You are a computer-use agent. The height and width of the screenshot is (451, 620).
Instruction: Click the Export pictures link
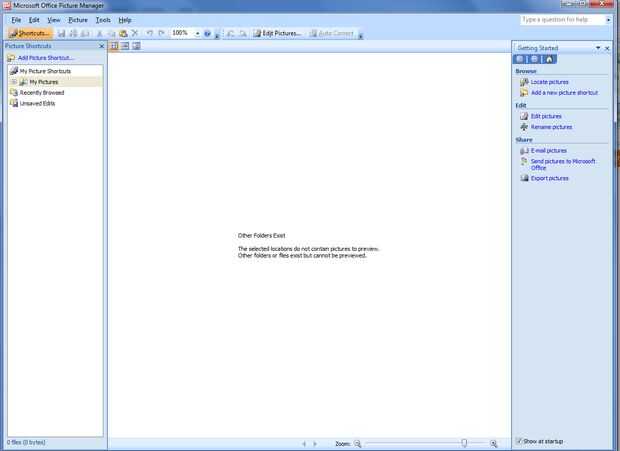[550, 178]
